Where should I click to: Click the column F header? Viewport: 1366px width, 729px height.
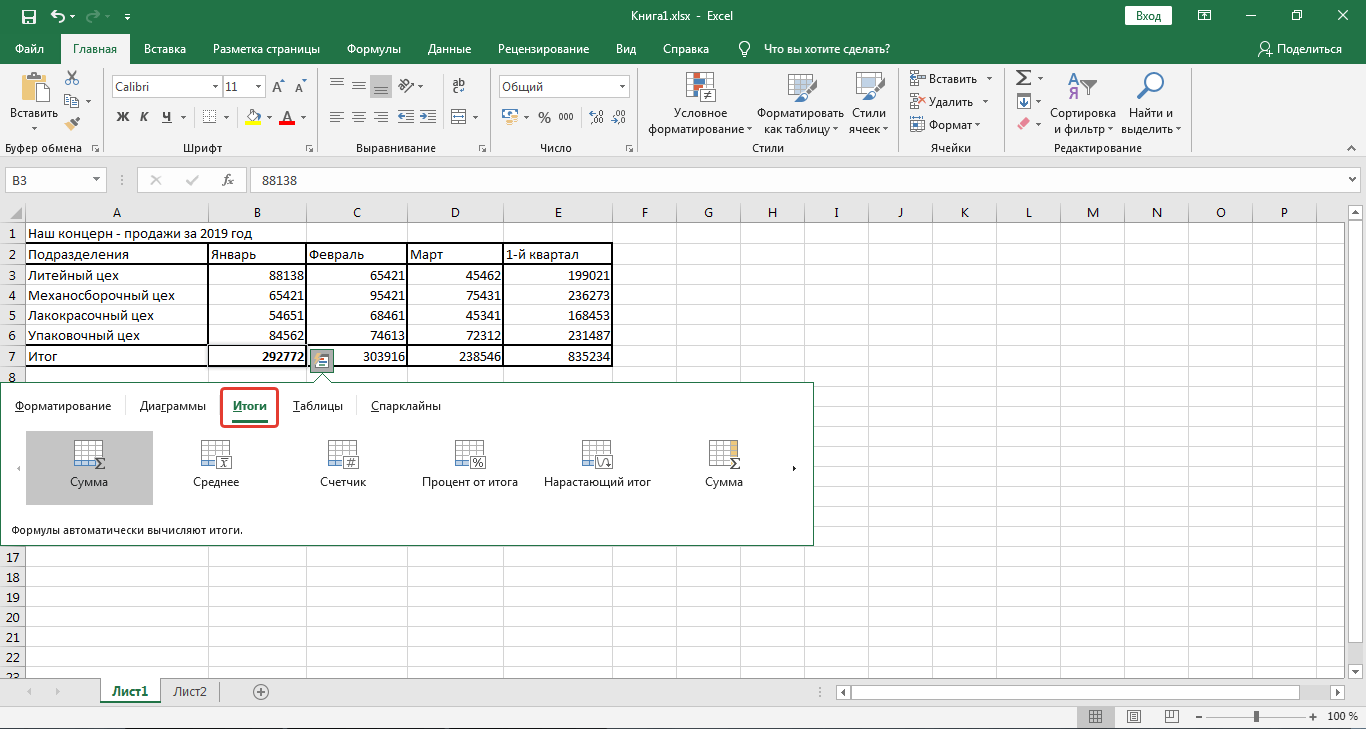coord(644,212)
